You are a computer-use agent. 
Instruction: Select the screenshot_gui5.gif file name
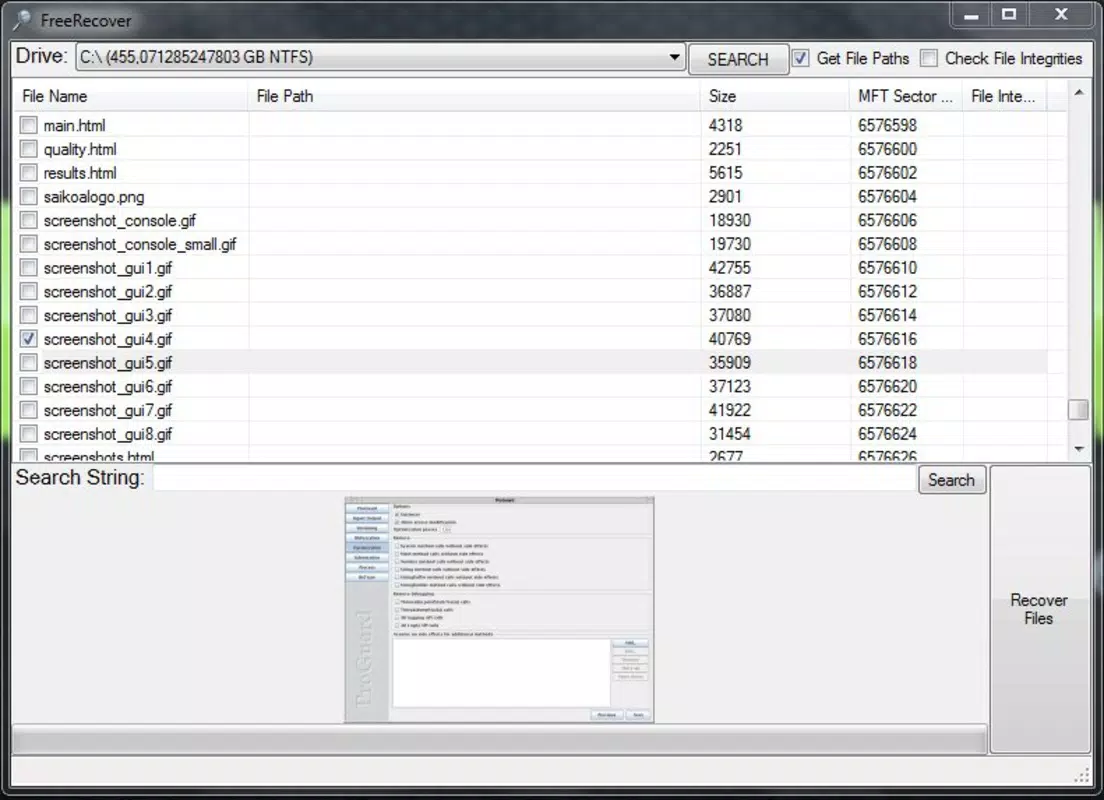pos(108,363)
